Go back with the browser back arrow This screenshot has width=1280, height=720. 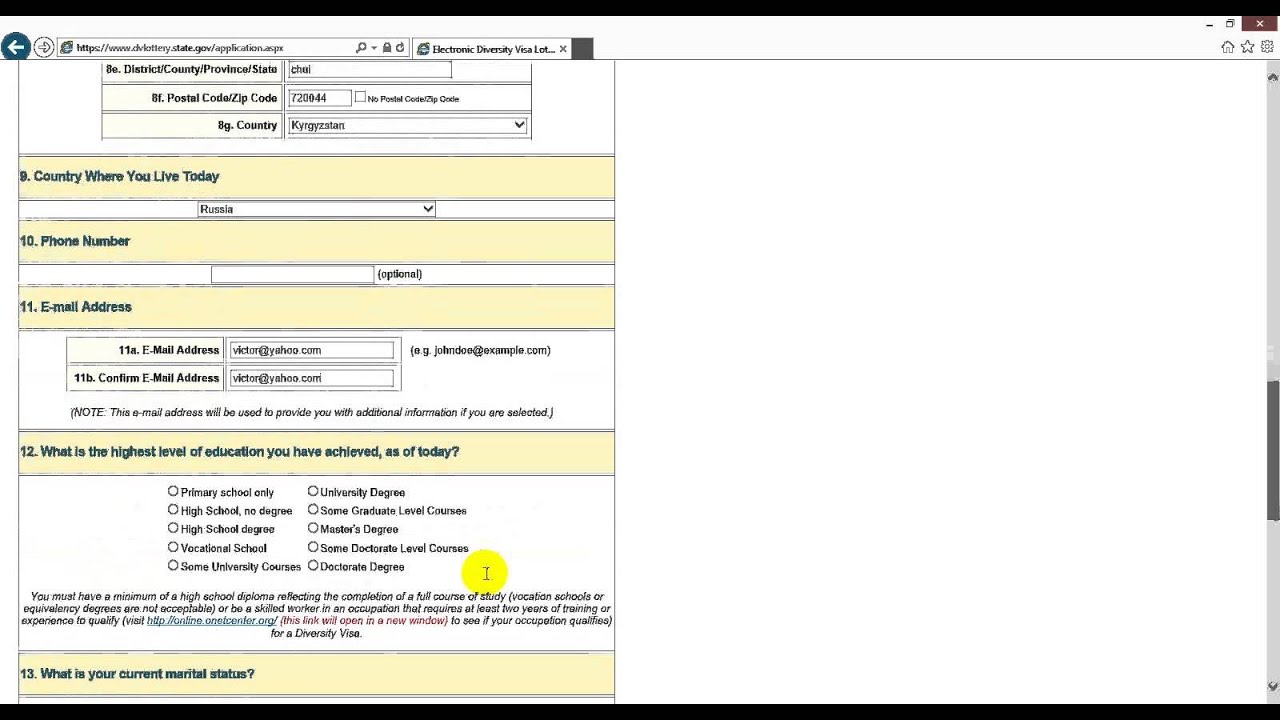click(15, 47)
